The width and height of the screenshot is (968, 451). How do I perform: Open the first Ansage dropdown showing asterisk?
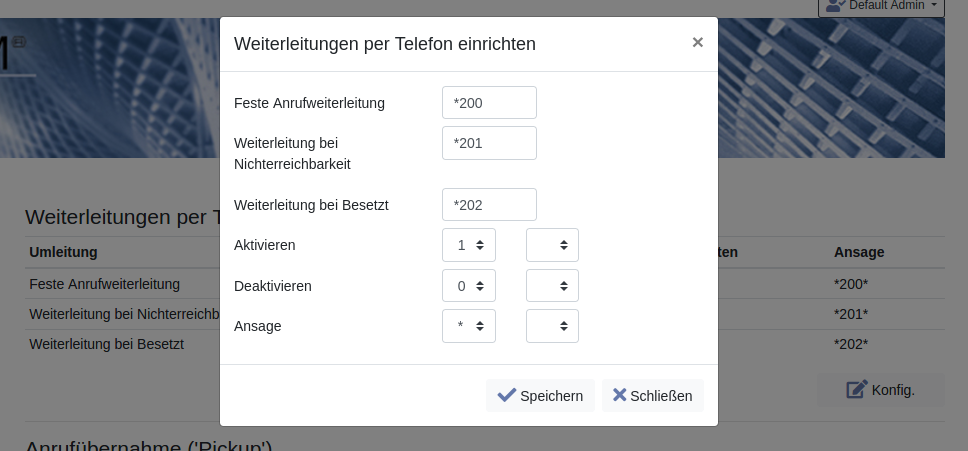click(469, 326)
